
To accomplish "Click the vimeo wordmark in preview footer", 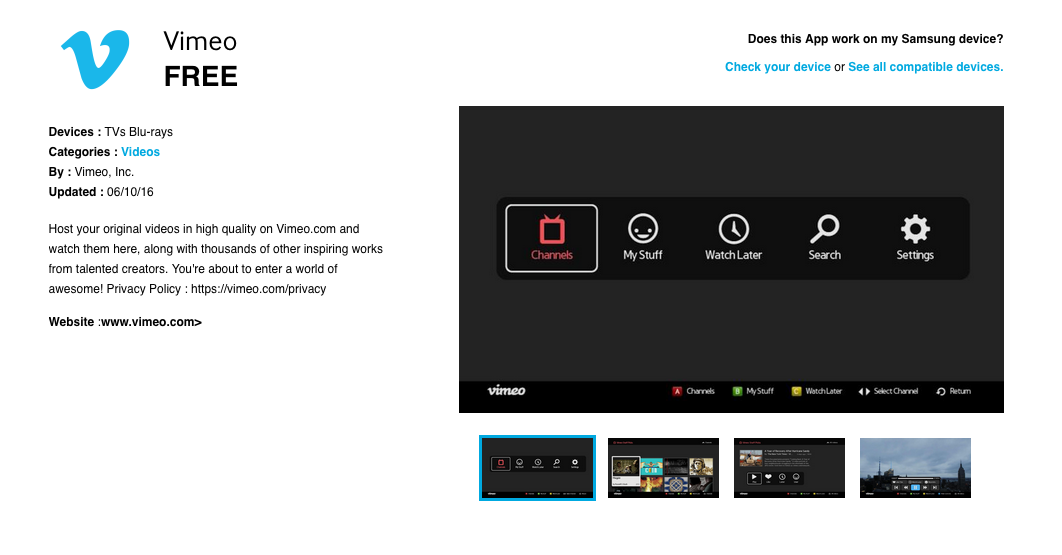I will (506, 390).
